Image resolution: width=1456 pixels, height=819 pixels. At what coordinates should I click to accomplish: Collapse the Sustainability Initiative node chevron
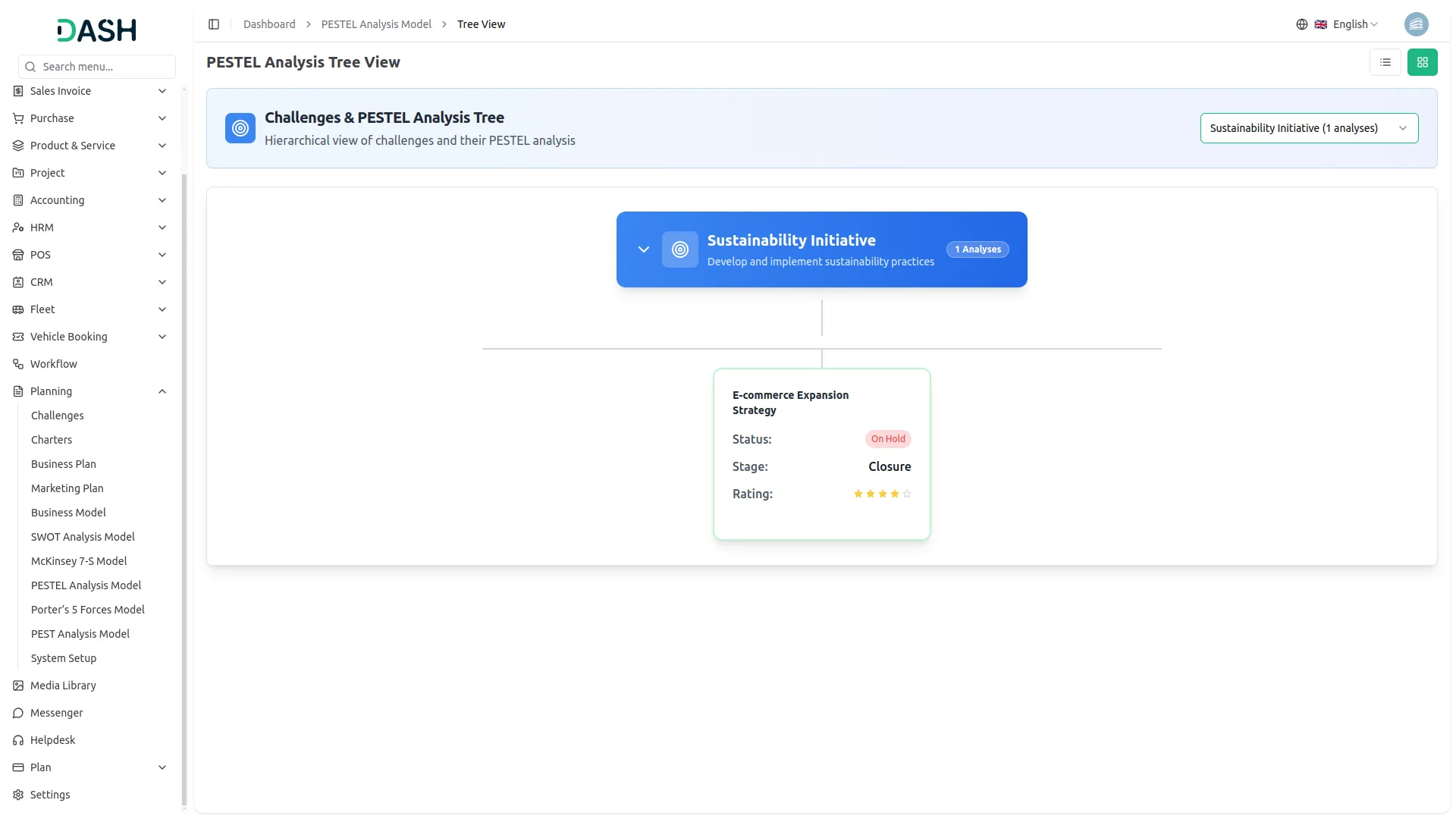click(643, 249)
